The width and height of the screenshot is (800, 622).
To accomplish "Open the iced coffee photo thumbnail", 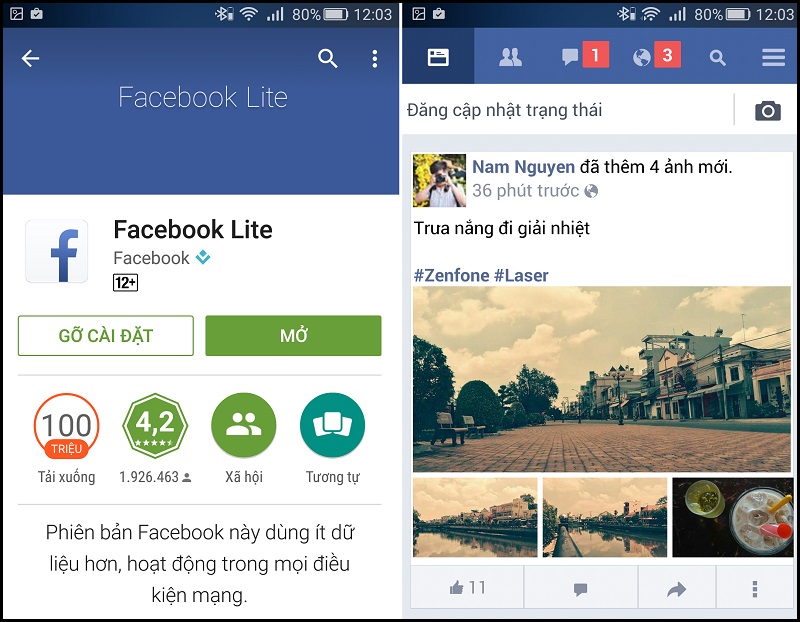I will click(733, 517).
